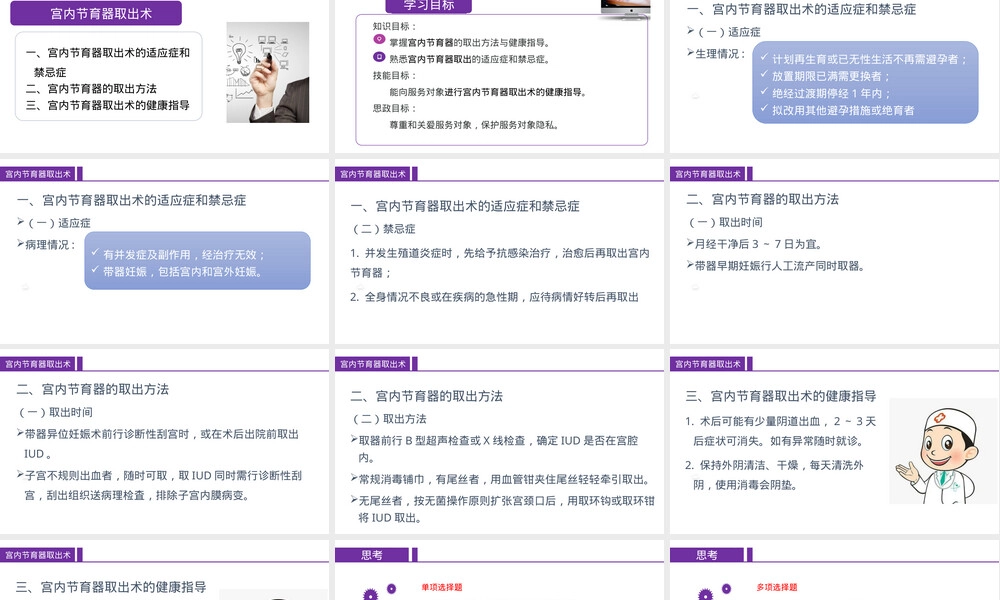
Task: Select the line starting "带器异位妊娠术前行诊断性刮宫时"
Action: (161, 444)
